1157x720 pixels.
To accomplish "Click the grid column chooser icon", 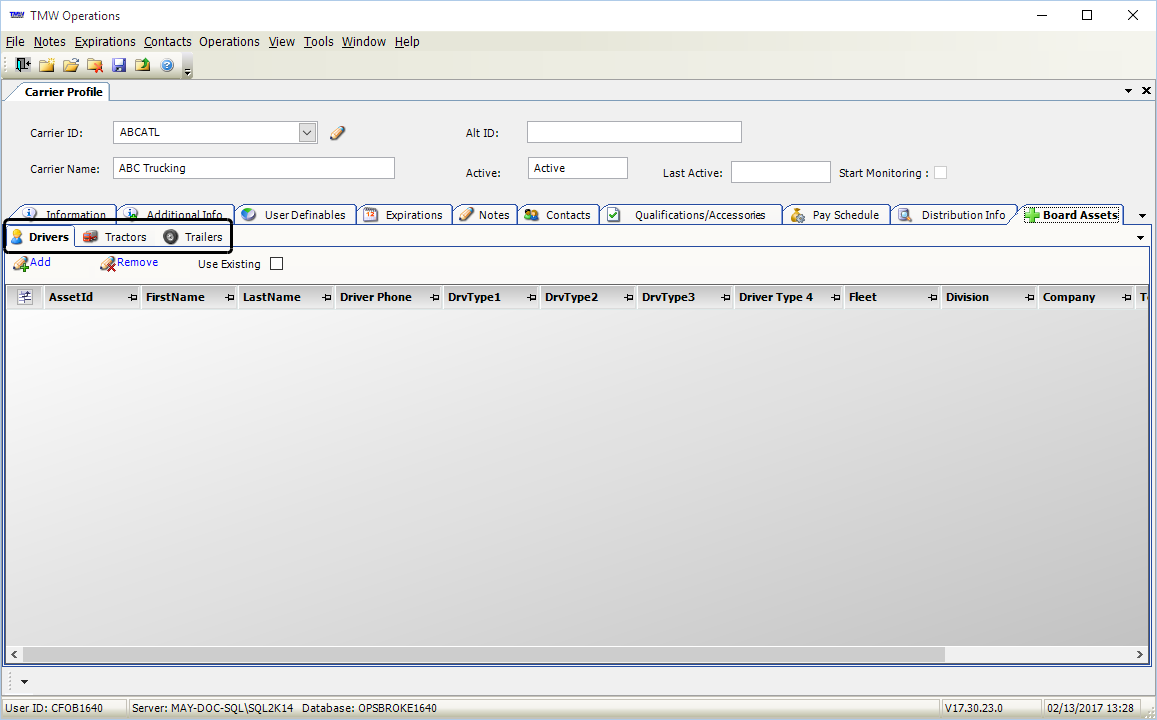I will (25, 297).
